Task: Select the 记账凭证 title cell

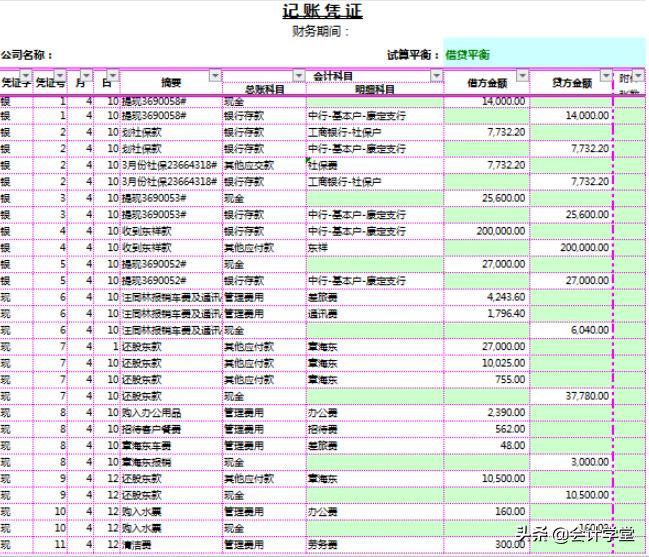Action: [x=322, y=11]
